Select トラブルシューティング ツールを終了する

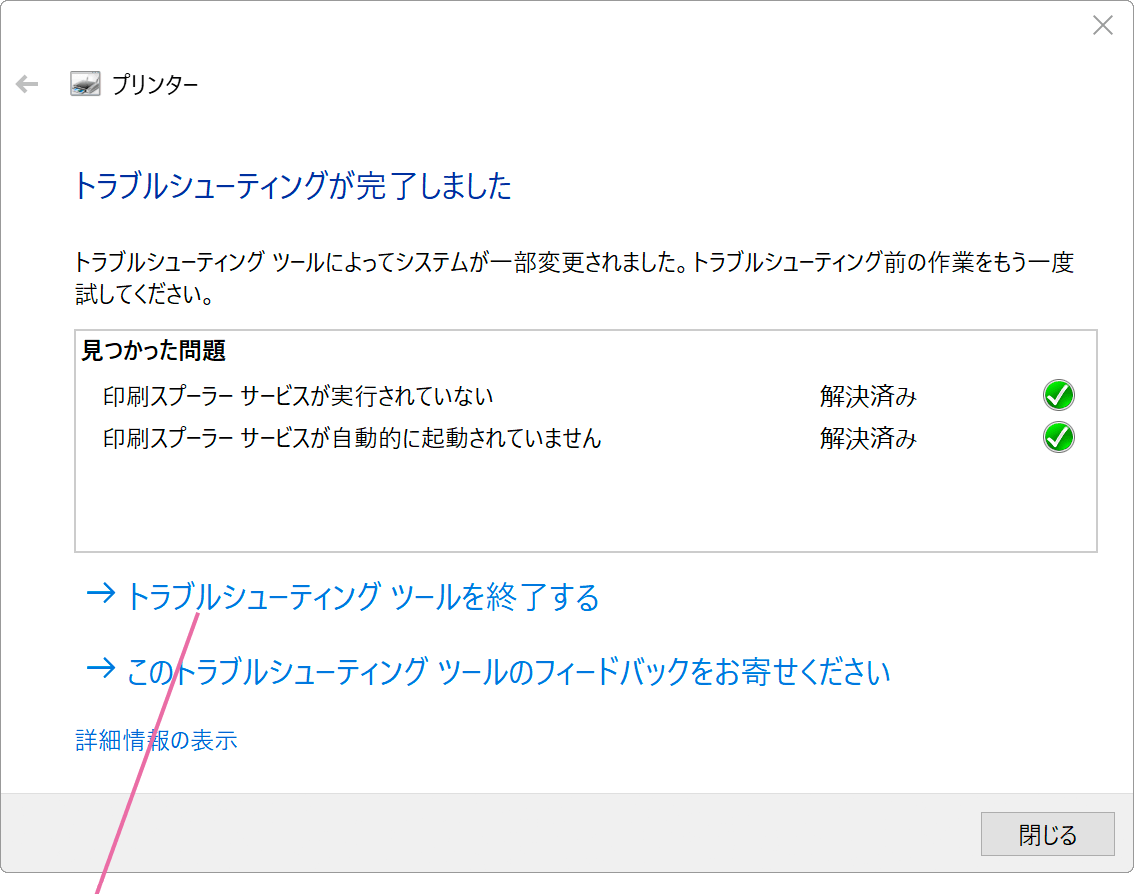[x=362, y=598]
